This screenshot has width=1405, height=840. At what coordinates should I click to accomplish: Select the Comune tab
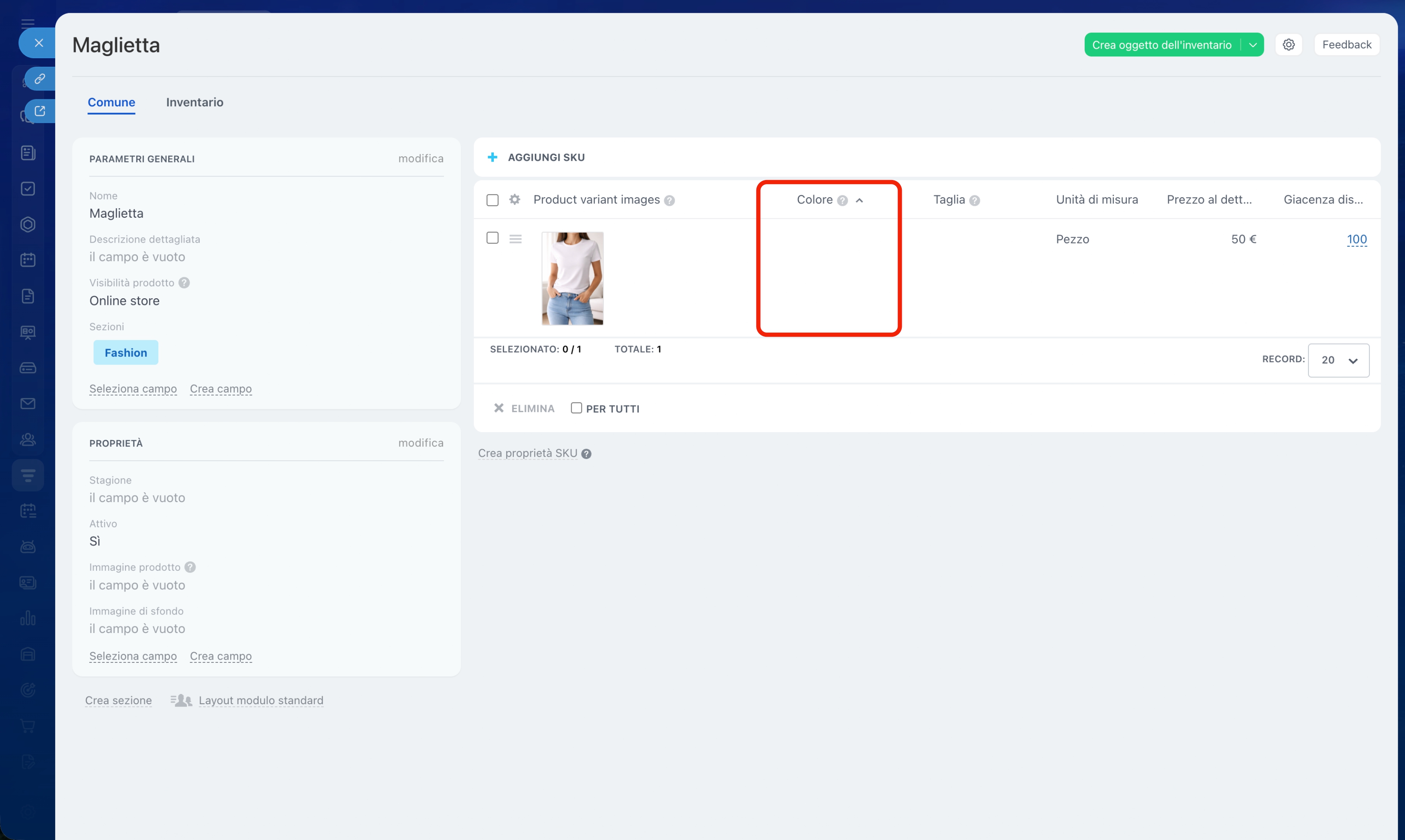pyautogui.click(x=111, y=102)
